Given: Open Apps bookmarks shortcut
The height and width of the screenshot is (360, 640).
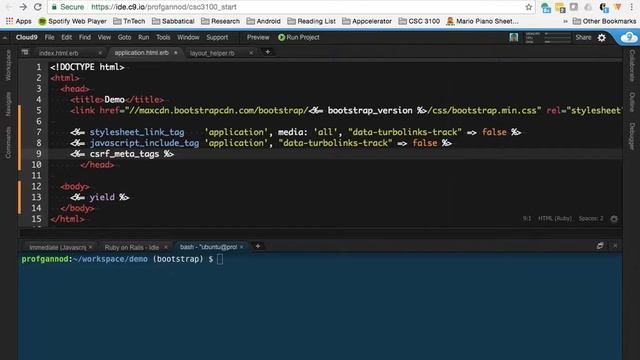Looking at the screenshot, I should click(x=18, y=21).
